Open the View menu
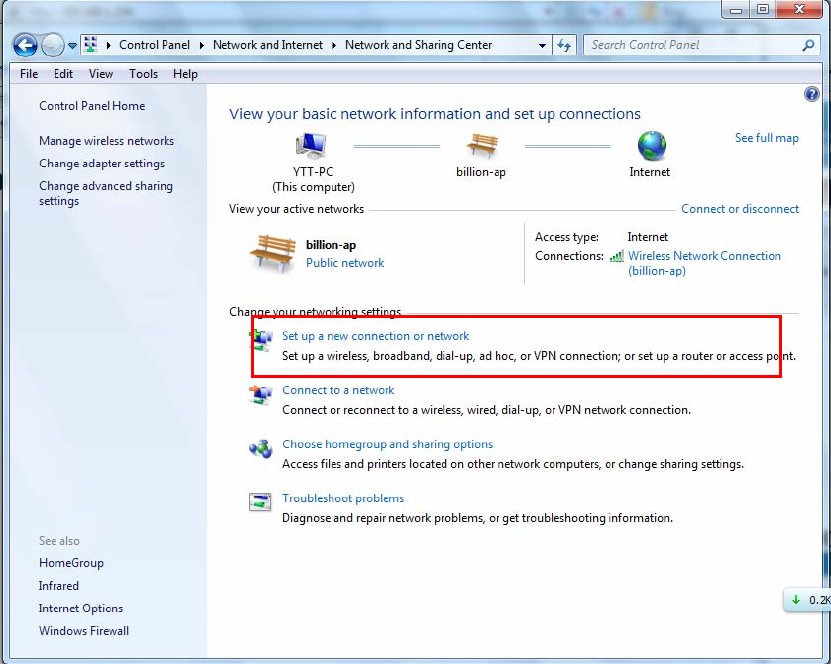 (x=101, y=74)
